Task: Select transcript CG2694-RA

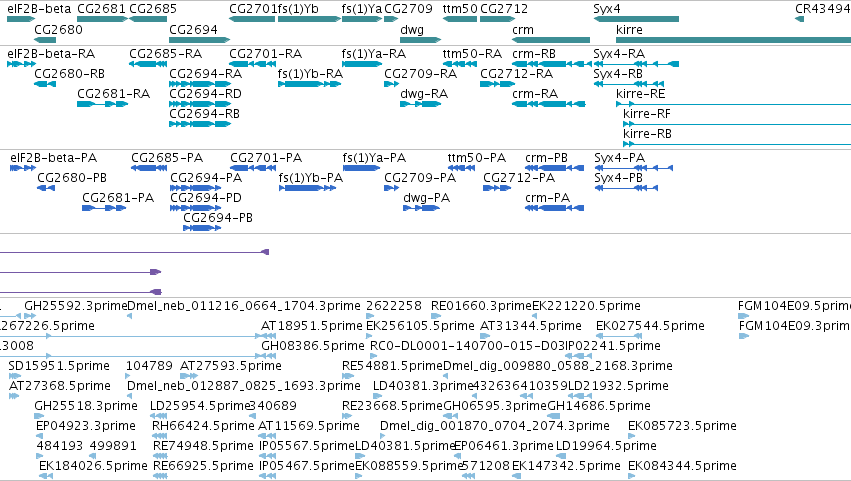Action: point(206,74)
